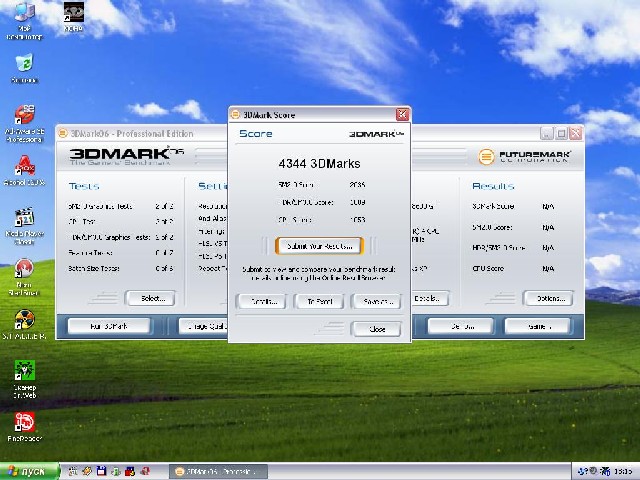Click taskbar clock
The height and width of the screenshot is (480, 640).
(624, 472)
